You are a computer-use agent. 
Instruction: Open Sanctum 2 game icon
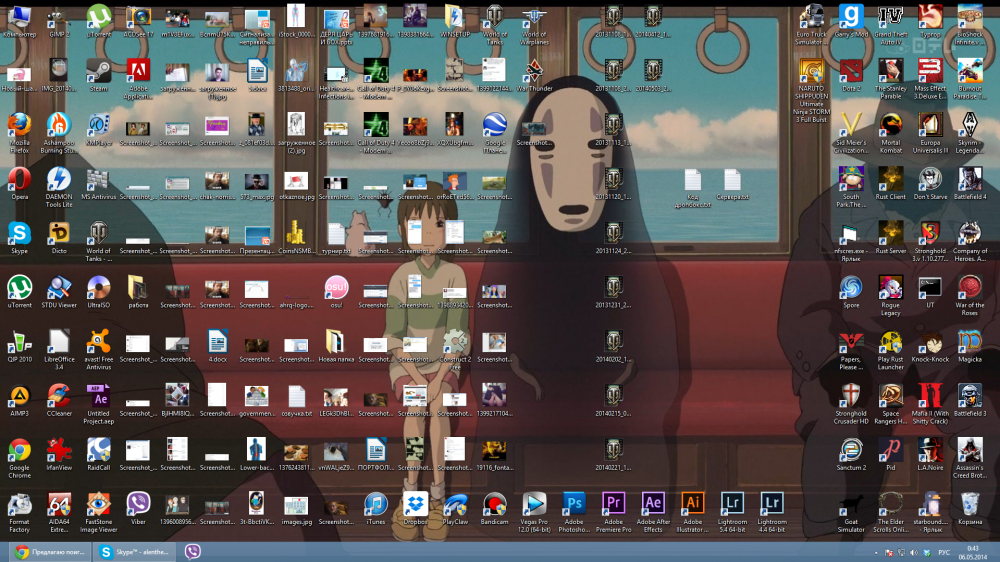pyautogui.click(x=851, y=455)
